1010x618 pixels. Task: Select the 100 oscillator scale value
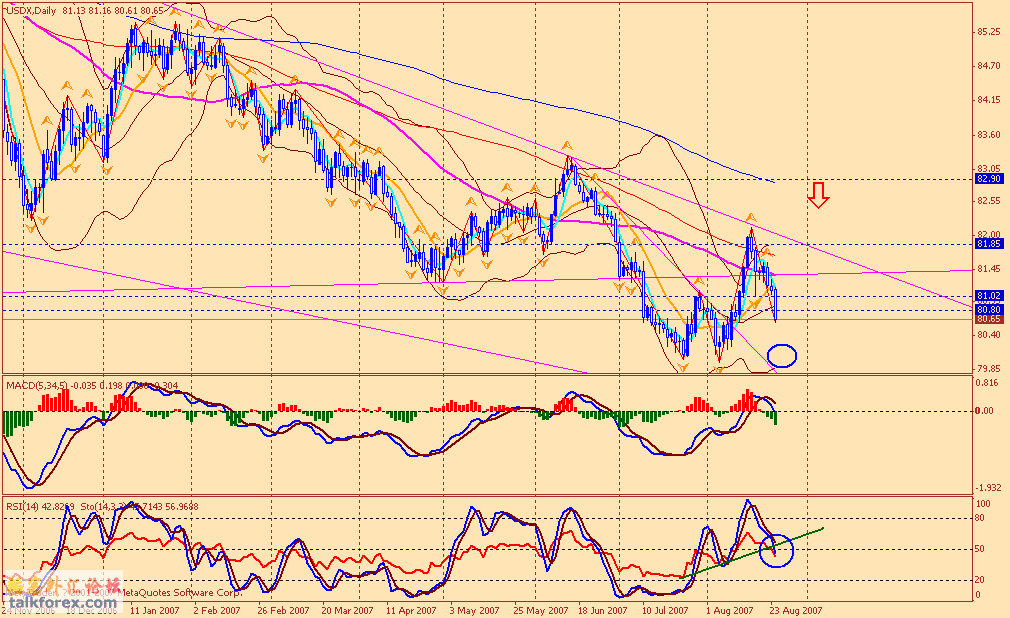[984, 504]
